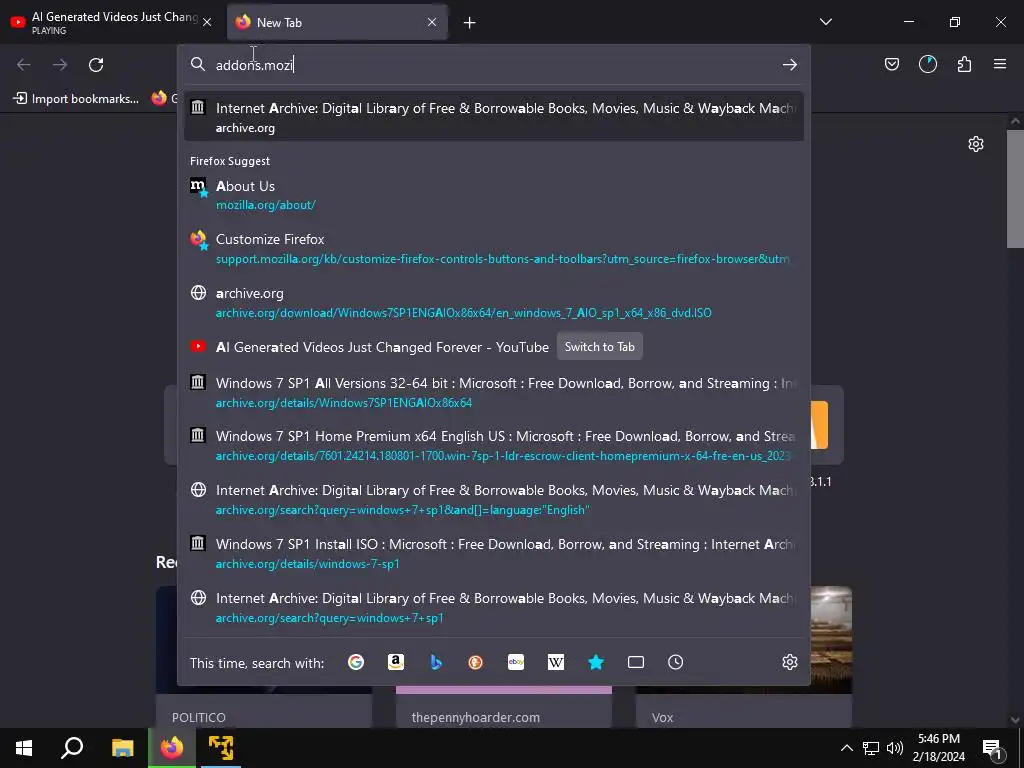The image size is (1024, 768).
Task: Open Windows 7 SP1 Home Premium x64 suggestion
Action: click(494, 445)
